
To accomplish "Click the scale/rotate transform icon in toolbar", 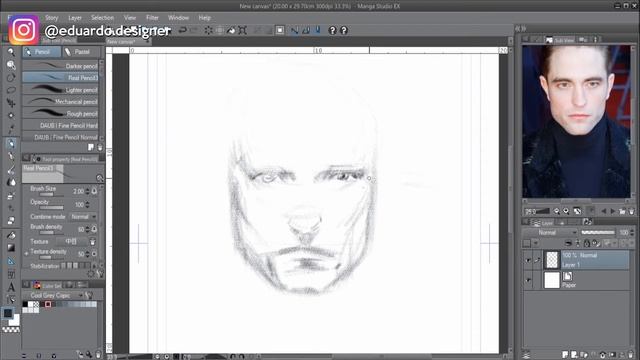I will click(242, 30).
